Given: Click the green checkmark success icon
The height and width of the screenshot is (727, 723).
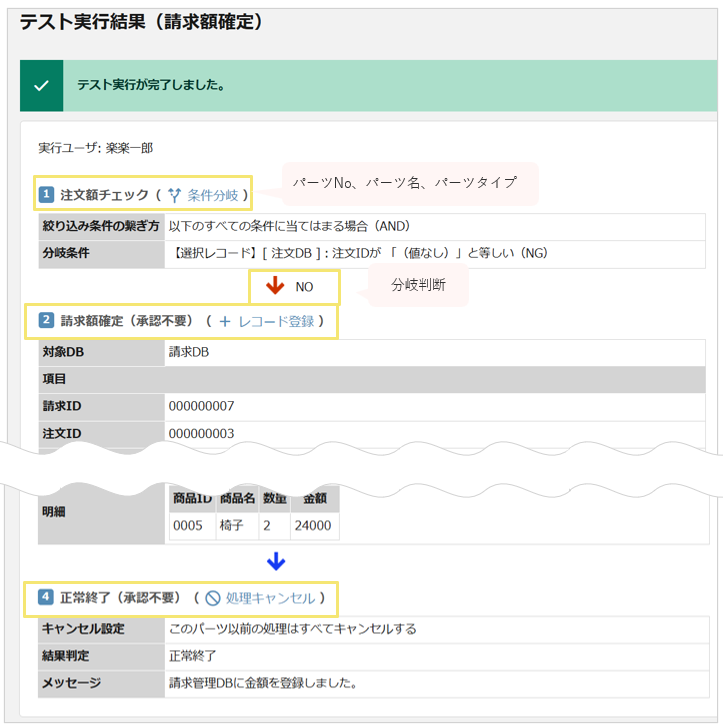Looking at the screenshot, I should click(x=41, y=85).
